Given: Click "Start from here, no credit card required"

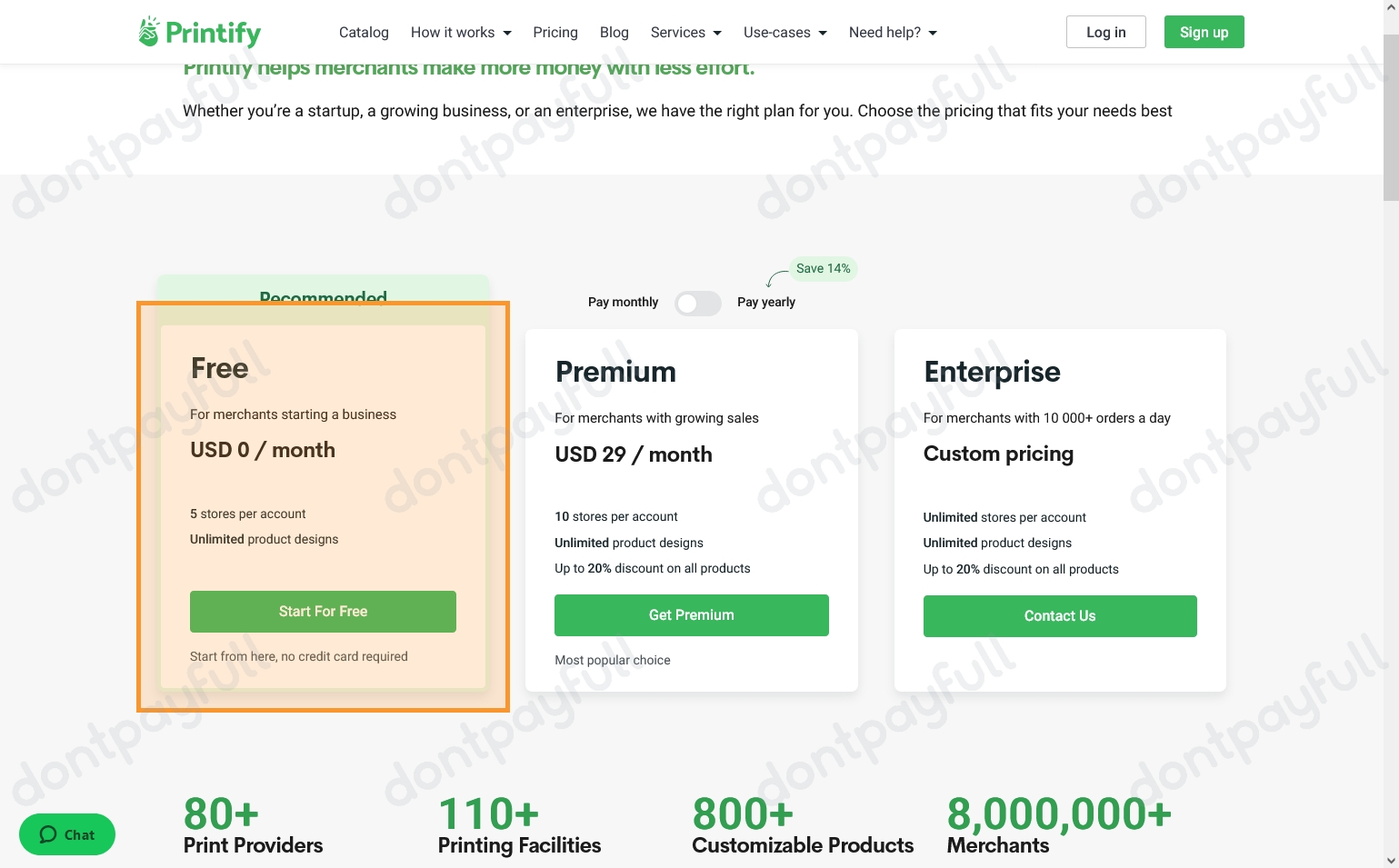Looking at the screenshot, I should pyautogui.click(x=299, y=656).
